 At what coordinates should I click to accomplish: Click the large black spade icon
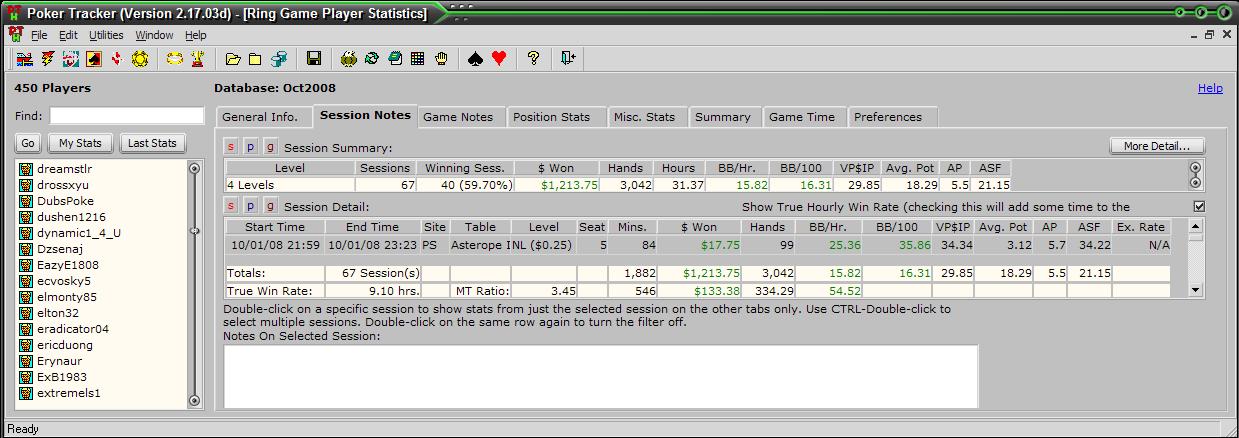click(475, 58)
